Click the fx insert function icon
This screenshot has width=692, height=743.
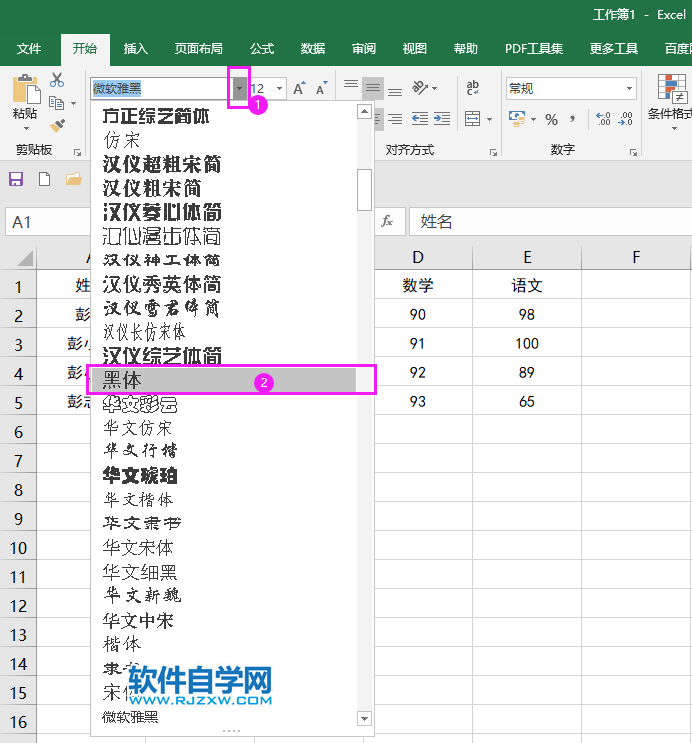[x=387, y=221]
